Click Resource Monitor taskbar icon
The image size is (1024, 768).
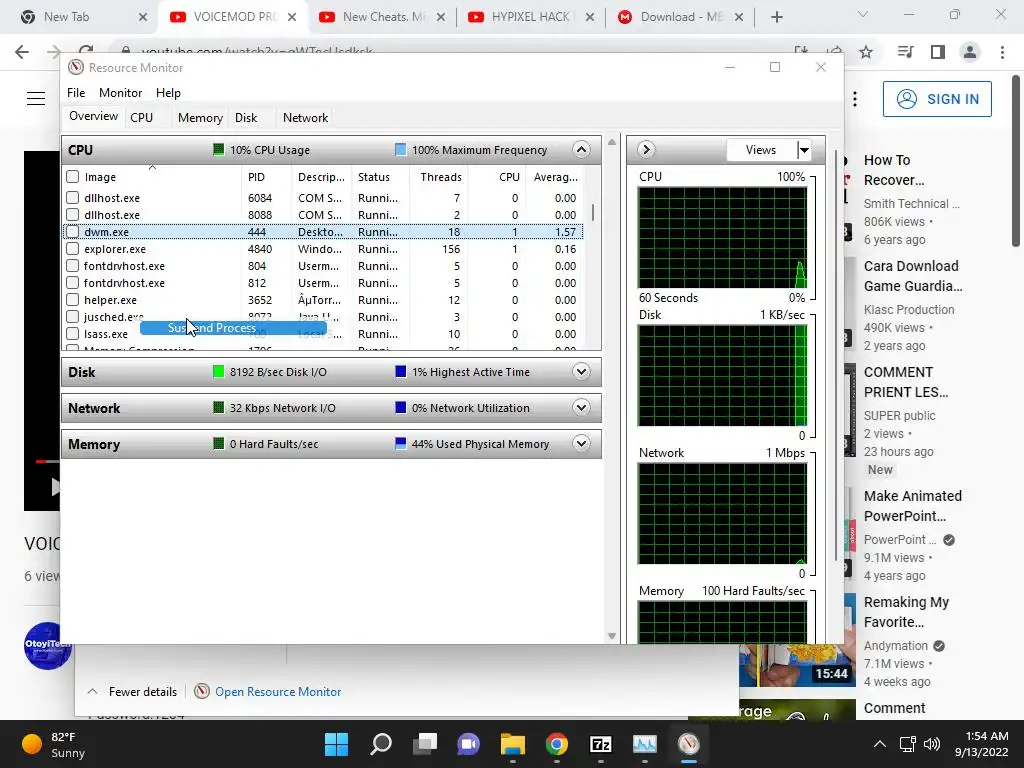coord(688,744)
